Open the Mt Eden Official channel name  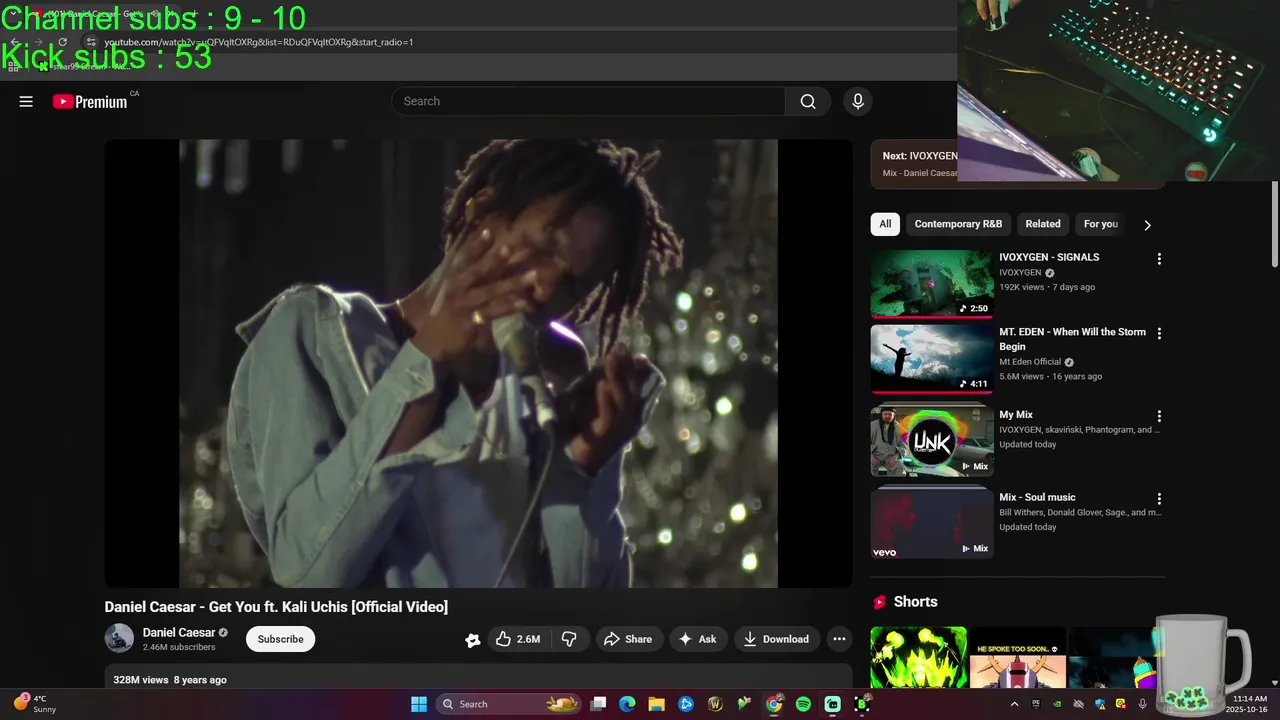coord(1030,362)
